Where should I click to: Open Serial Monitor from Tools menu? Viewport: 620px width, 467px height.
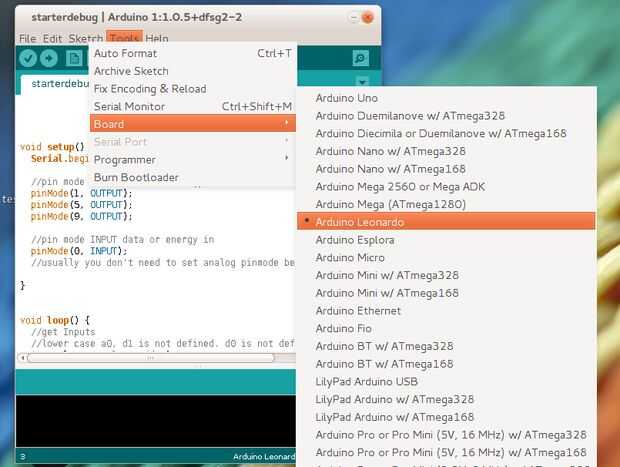tap(193, 107)
